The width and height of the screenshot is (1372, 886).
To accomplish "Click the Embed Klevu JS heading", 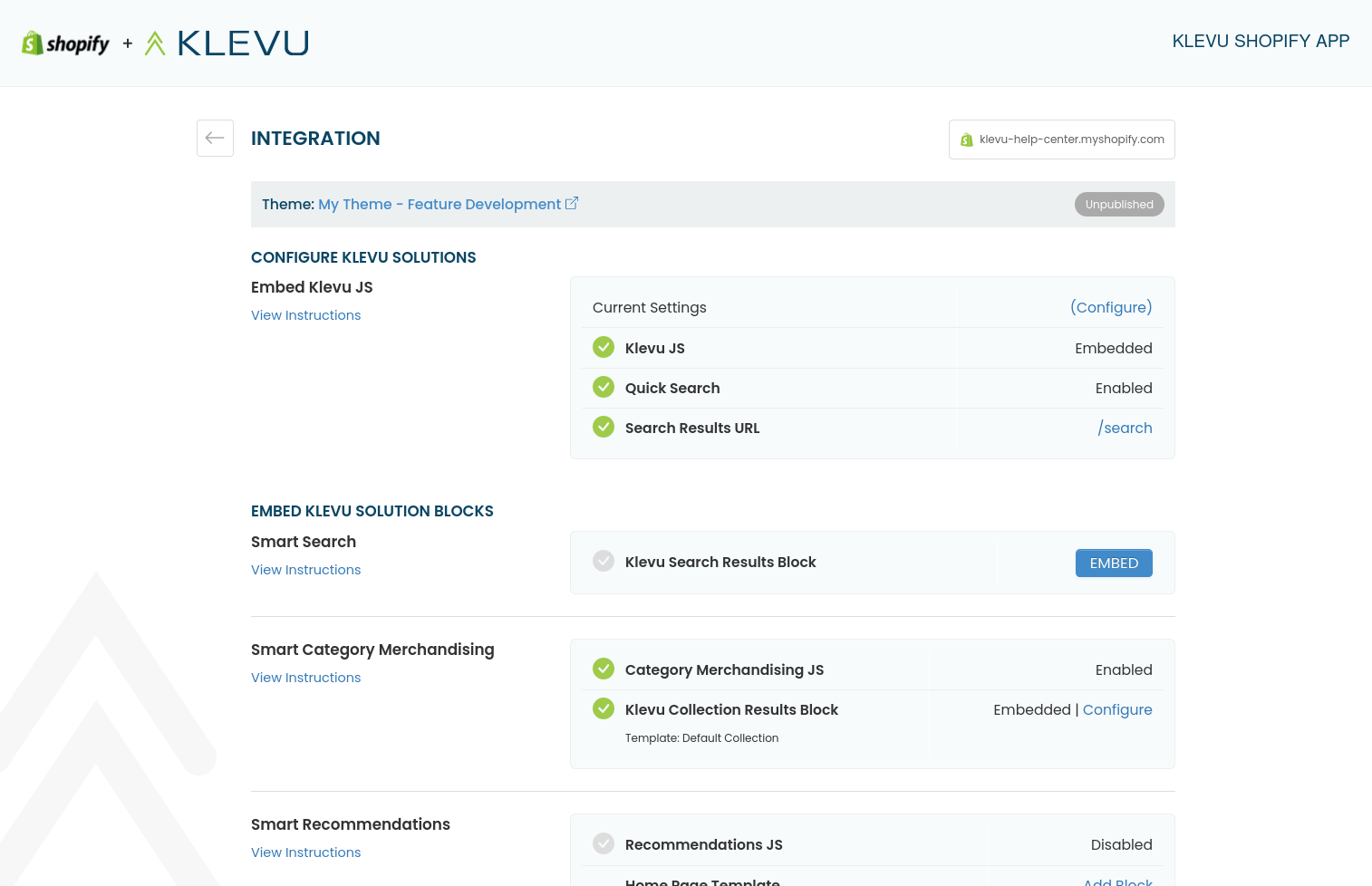I will (x=312, y=287).
